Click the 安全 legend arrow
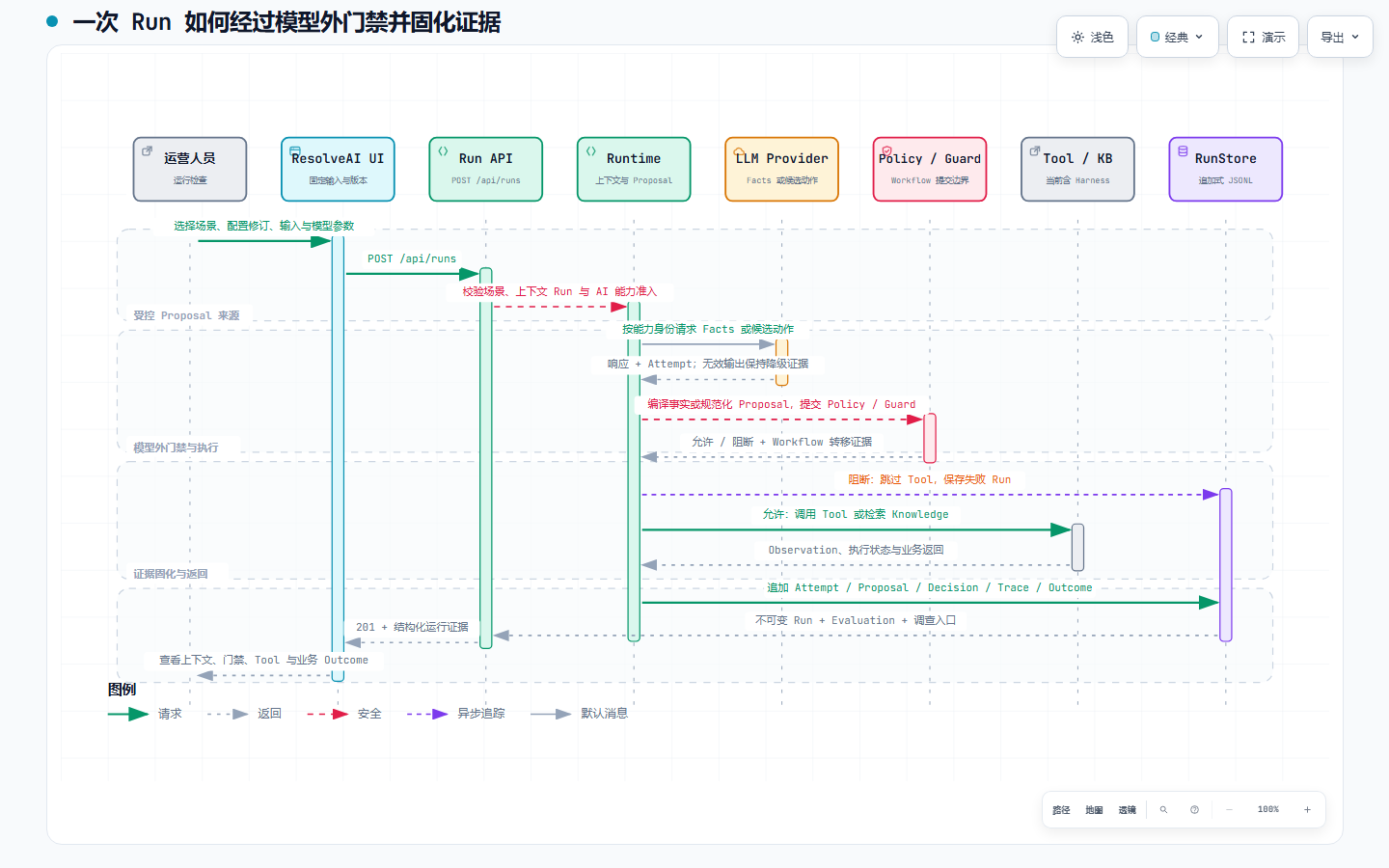 click(328, 715)
